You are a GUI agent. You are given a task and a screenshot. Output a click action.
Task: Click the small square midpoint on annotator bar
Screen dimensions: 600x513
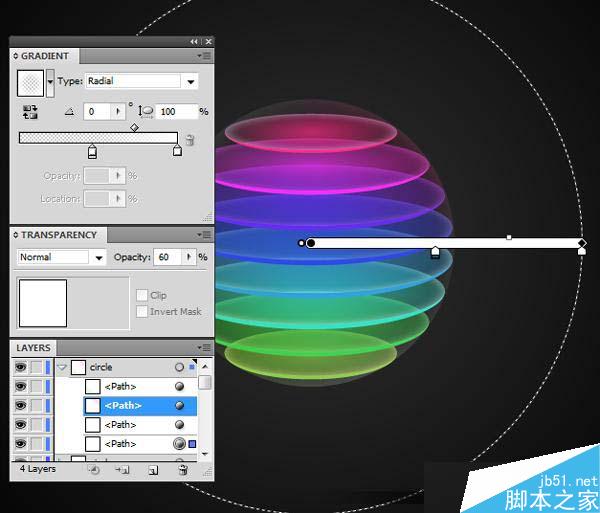pos(509,238)
